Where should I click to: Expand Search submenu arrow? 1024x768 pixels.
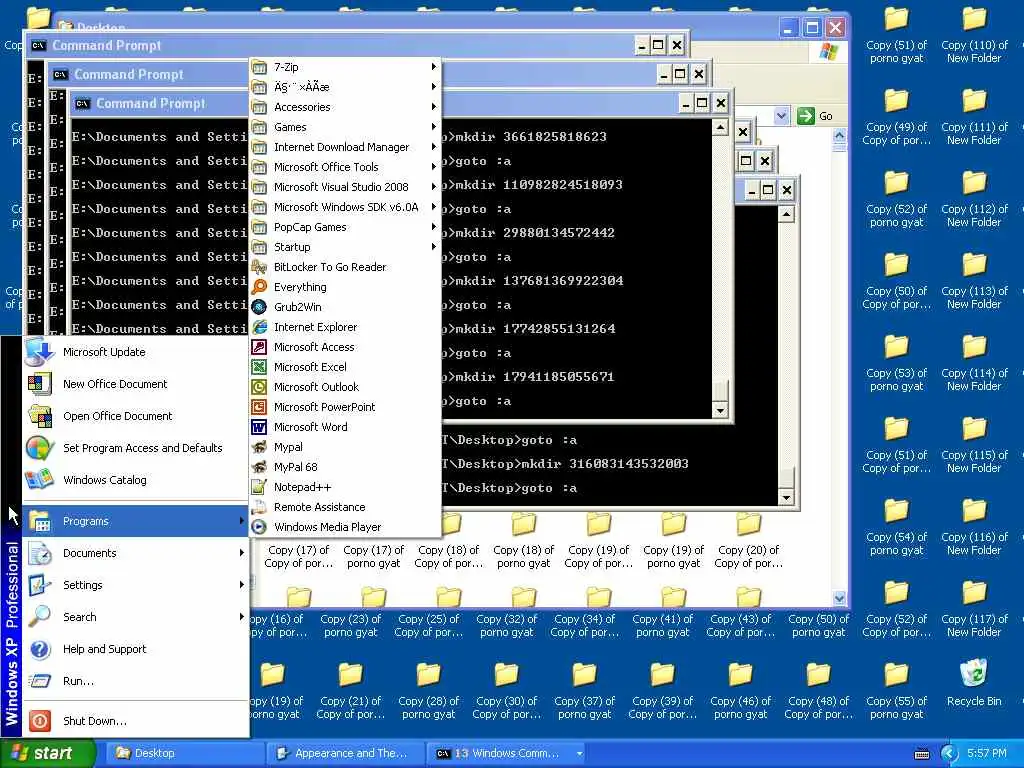(x=242, y=617)
